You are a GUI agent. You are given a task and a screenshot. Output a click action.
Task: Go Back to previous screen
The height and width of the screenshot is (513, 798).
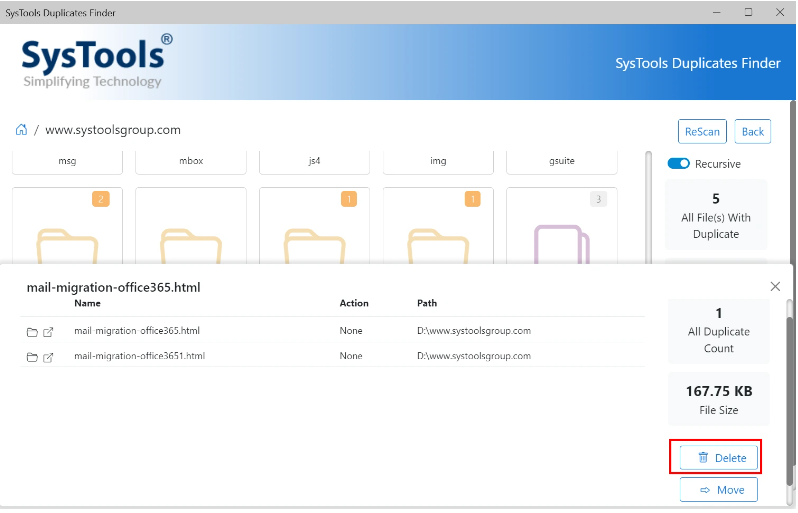[x=753, y=132]
